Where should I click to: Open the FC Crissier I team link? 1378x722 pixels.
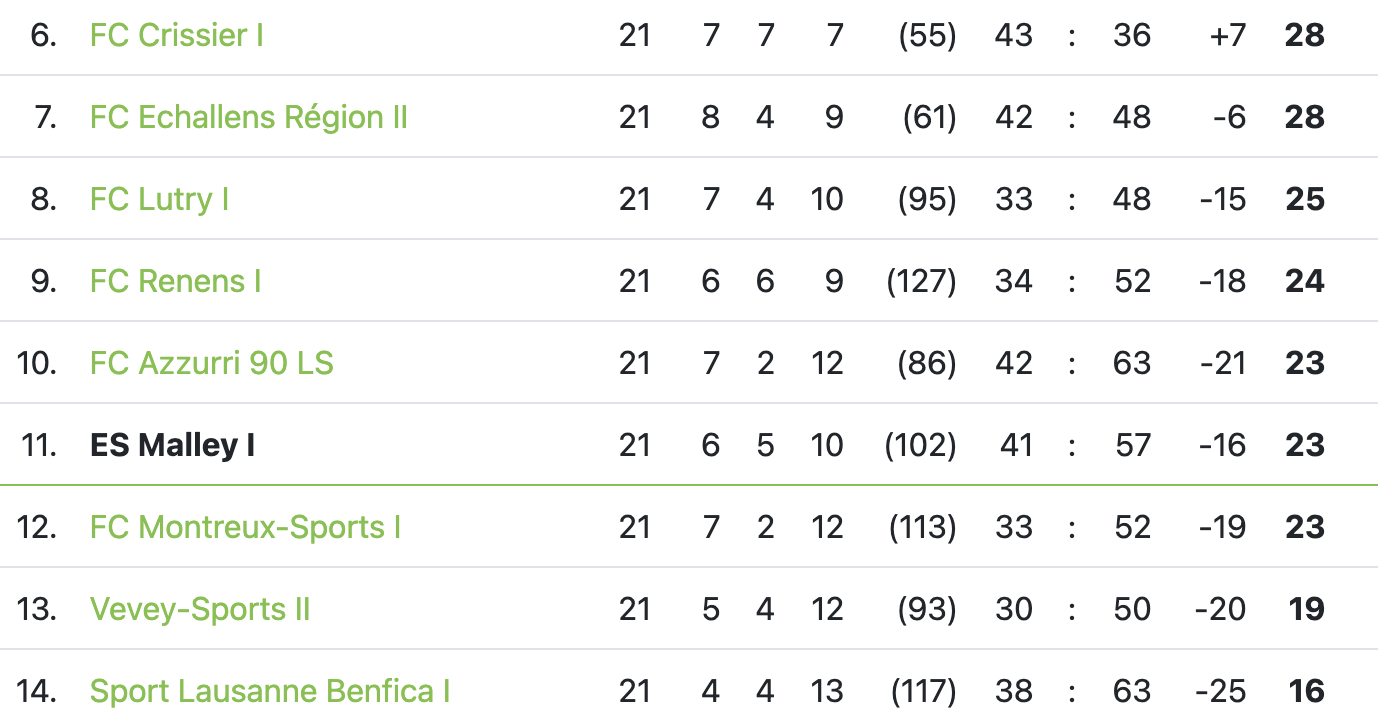click(177, 35)
